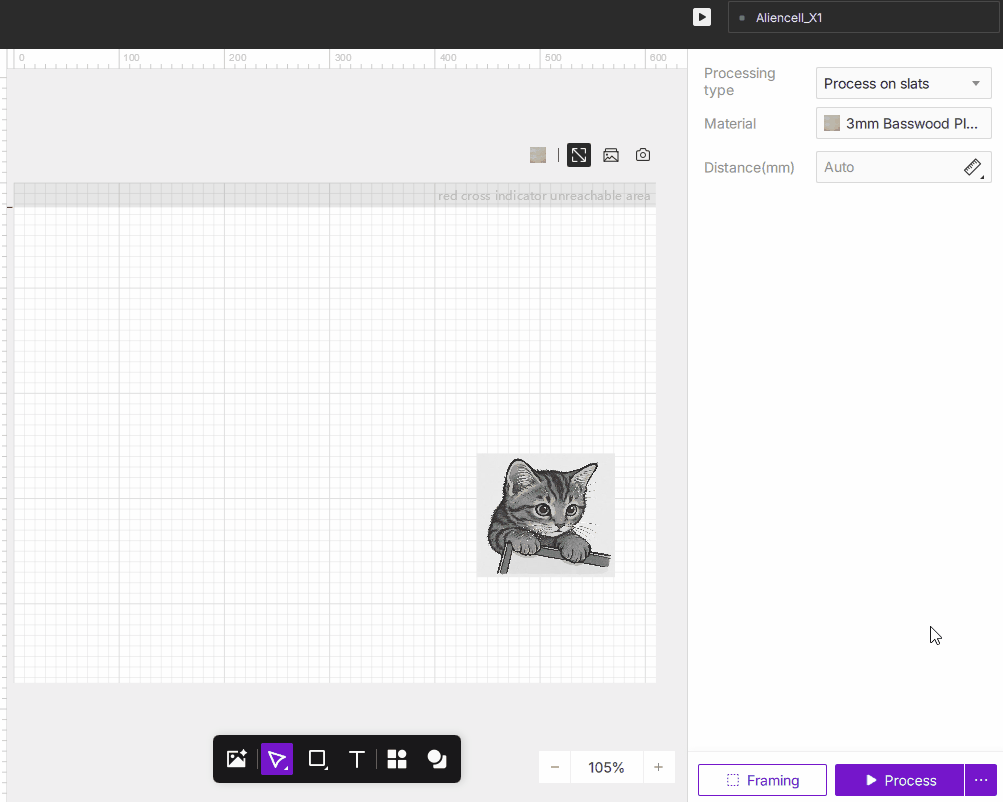Viewport: 1003px width, 802px height.
Task: Select the Text tool
Action: click(356, 759)
